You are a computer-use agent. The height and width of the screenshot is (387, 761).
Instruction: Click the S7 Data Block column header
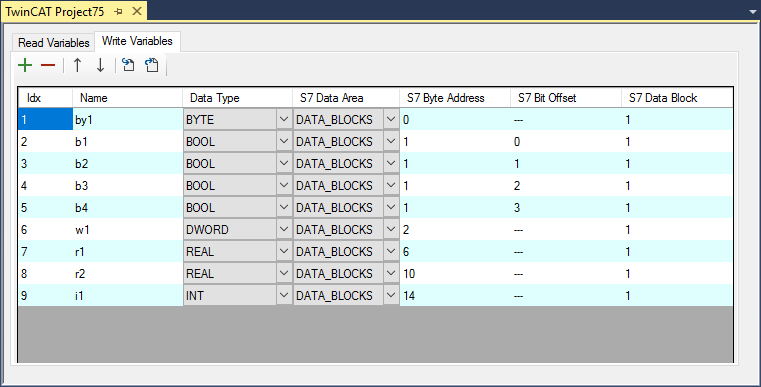(677, 98)
